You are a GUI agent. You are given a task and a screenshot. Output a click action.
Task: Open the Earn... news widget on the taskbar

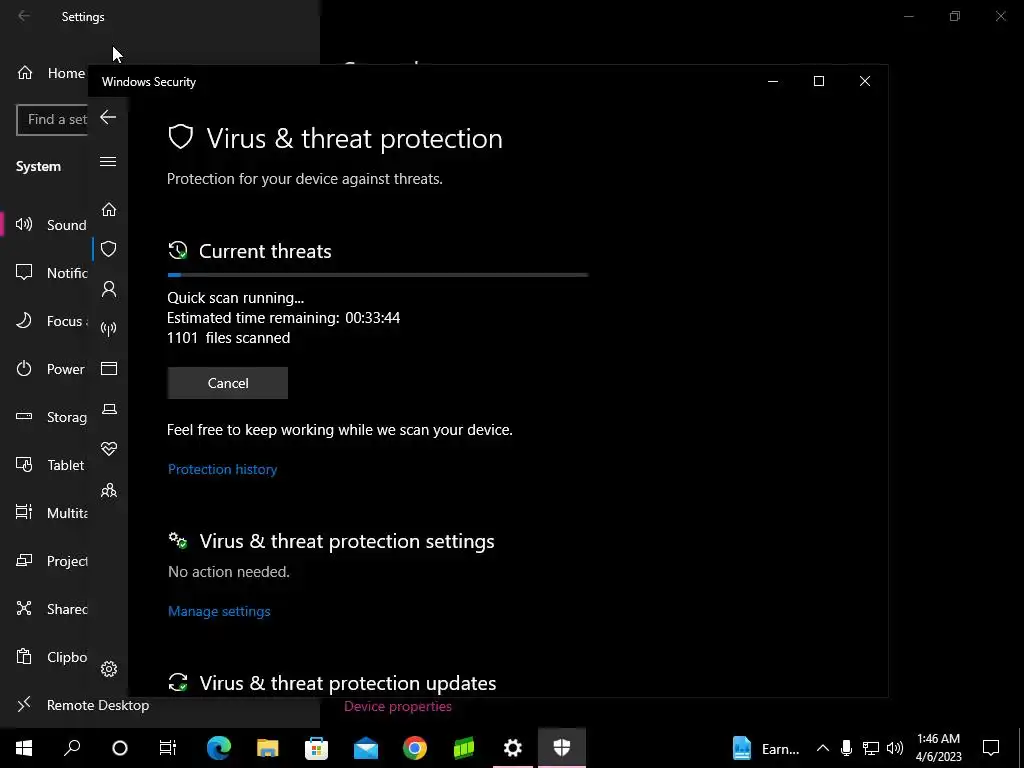pyautogui.click(x=766, y=748)
